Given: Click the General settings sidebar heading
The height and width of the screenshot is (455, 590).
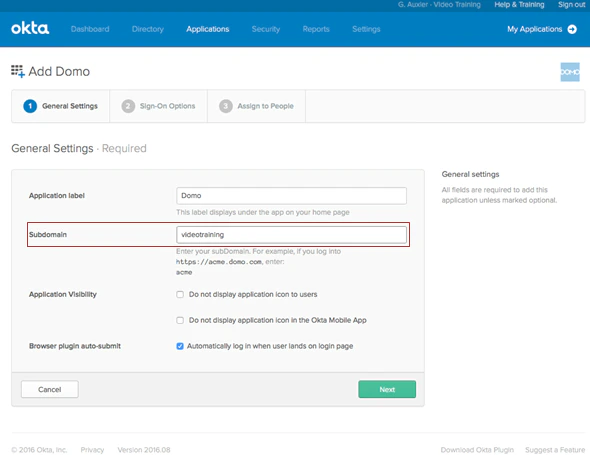Looking at the screenshot, I should pos(470,174).
